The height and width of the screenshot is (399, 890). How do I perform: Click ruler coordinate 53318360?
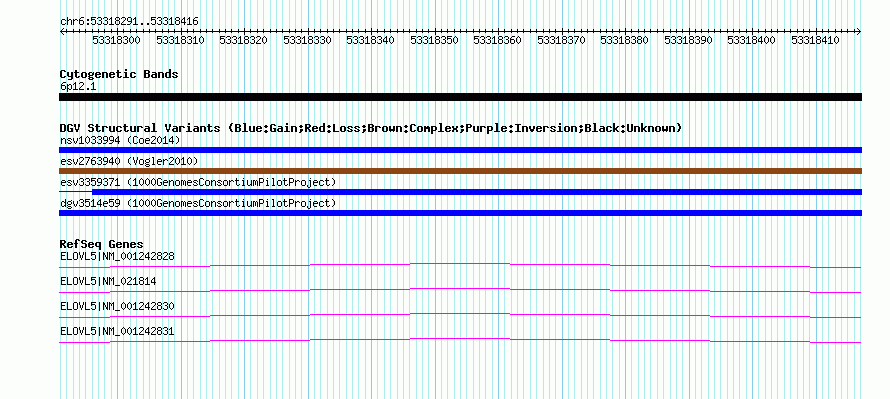[x=497, y=41]
